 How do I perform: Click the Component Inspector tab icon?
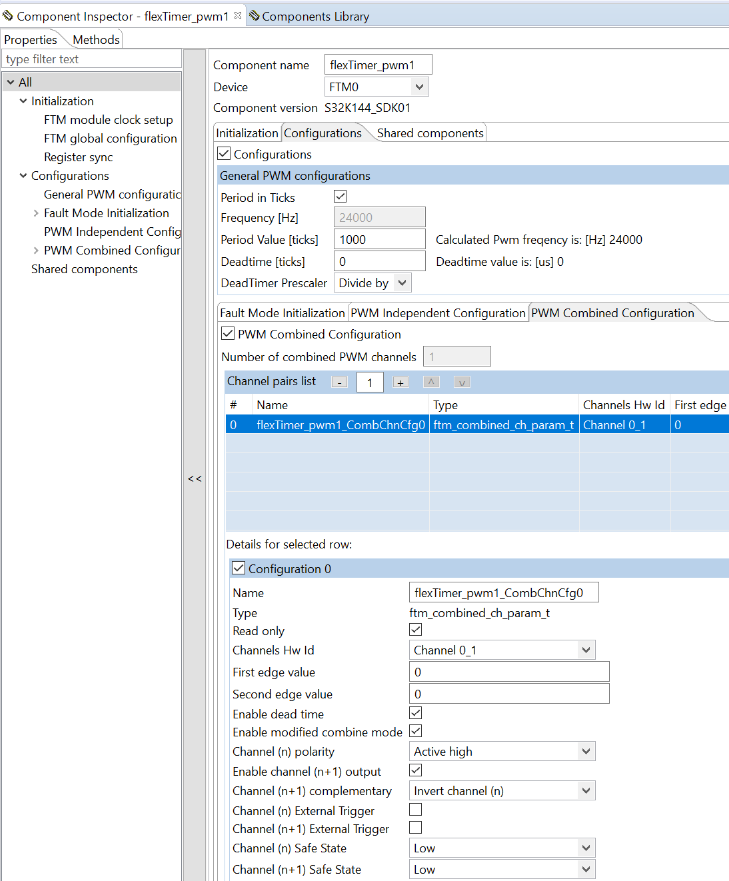[x=8, y=16]
